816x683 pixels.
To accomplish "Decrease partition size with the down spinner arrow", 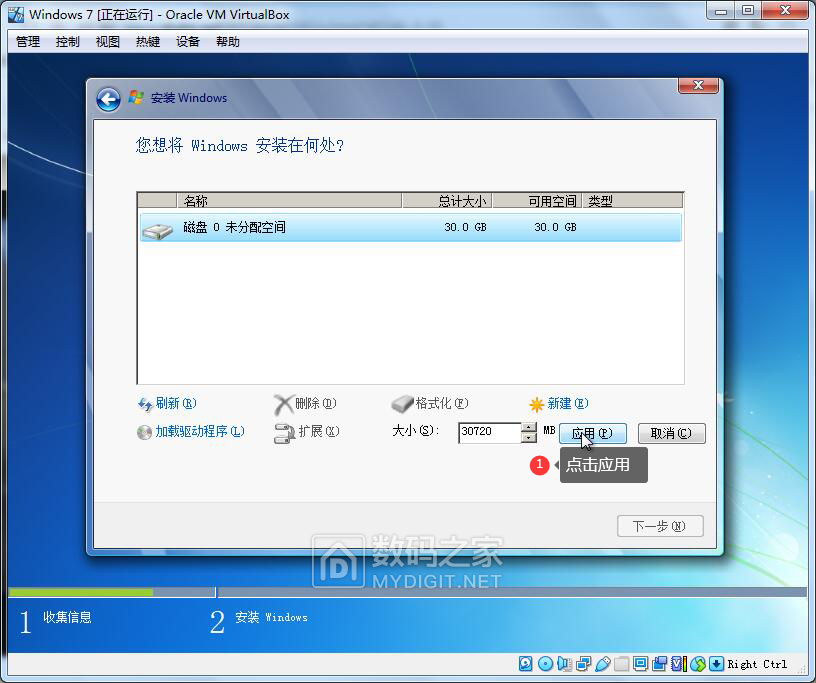I will [529, 438].
